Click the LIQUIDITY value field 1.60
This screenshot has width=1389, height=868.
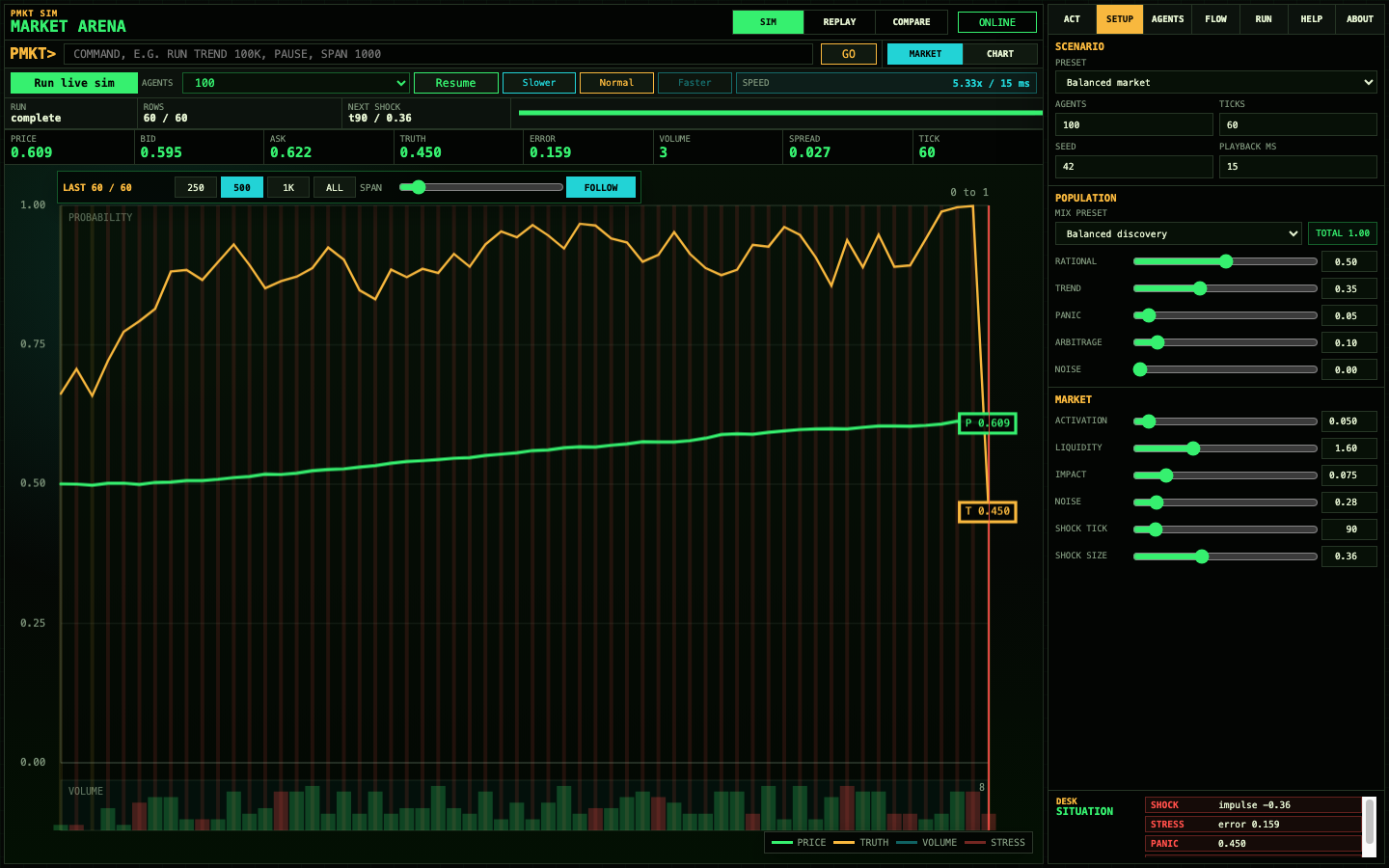(x=1349, y=448)
